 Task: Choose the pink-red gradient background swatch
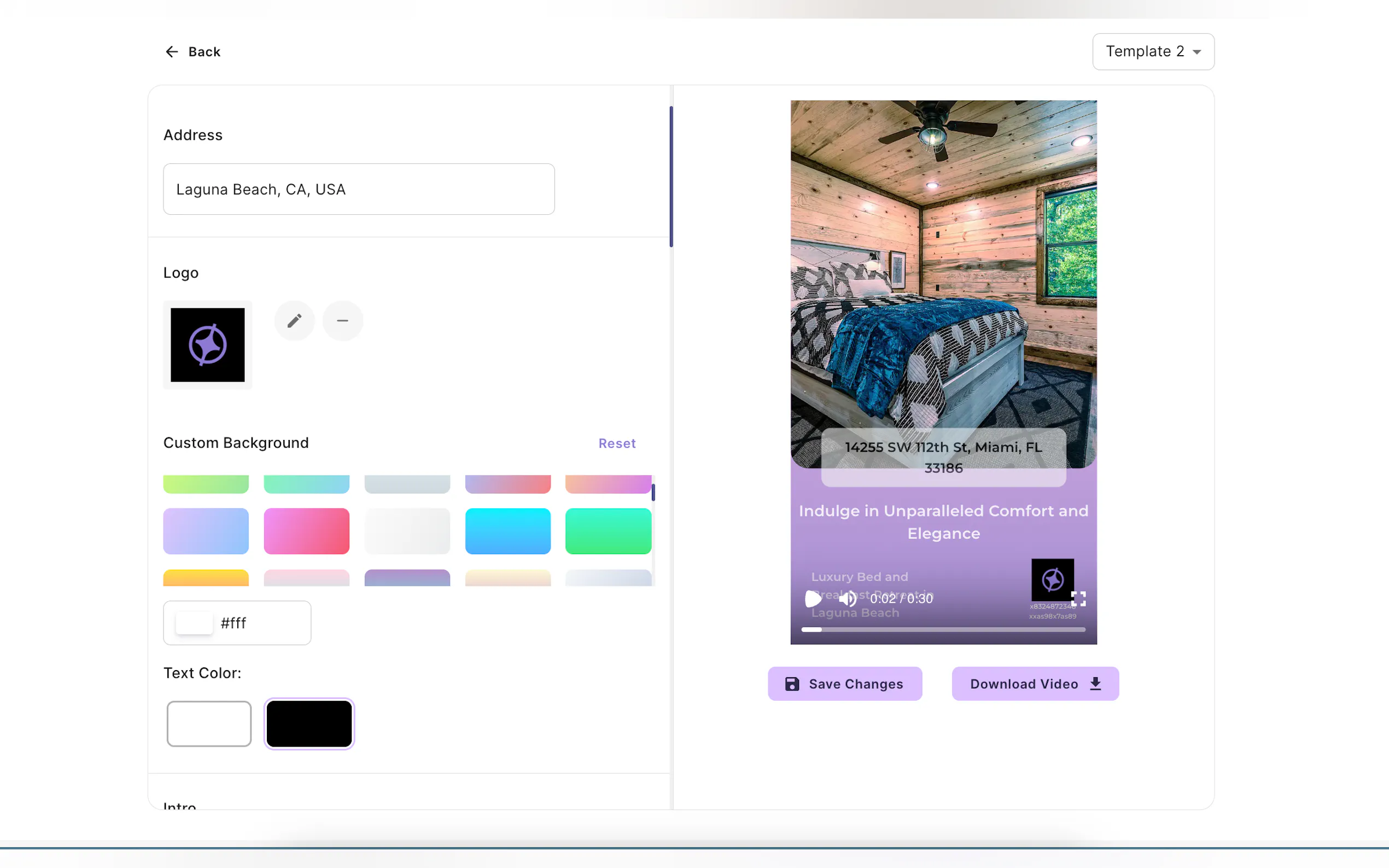306,531
